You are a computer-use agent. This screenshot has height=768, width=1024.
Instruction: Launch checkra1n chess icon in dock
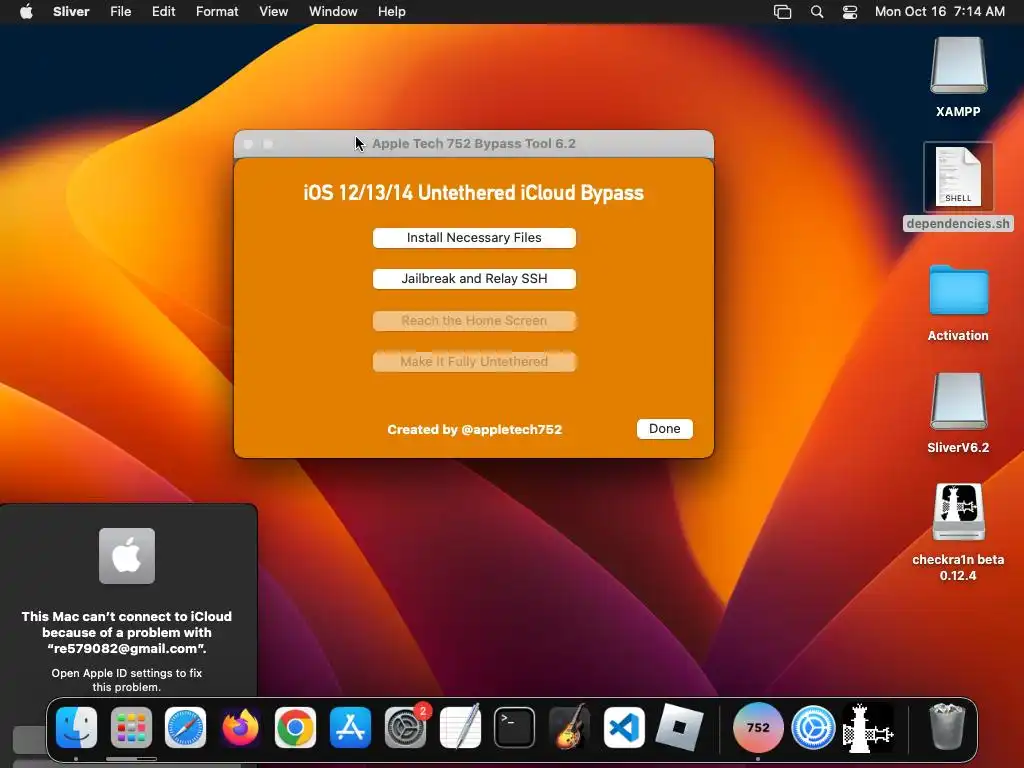pos(868,727)
